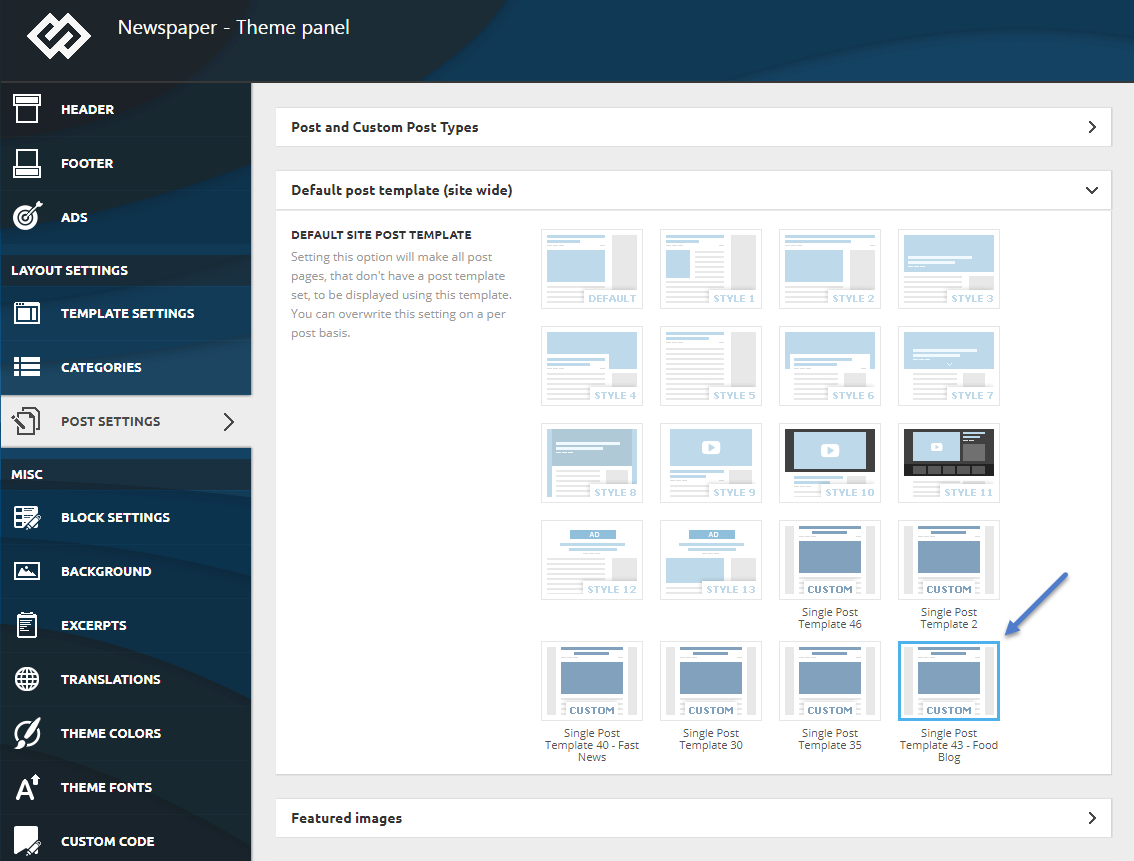Click the Post Settings pages icon

[27, 421]
